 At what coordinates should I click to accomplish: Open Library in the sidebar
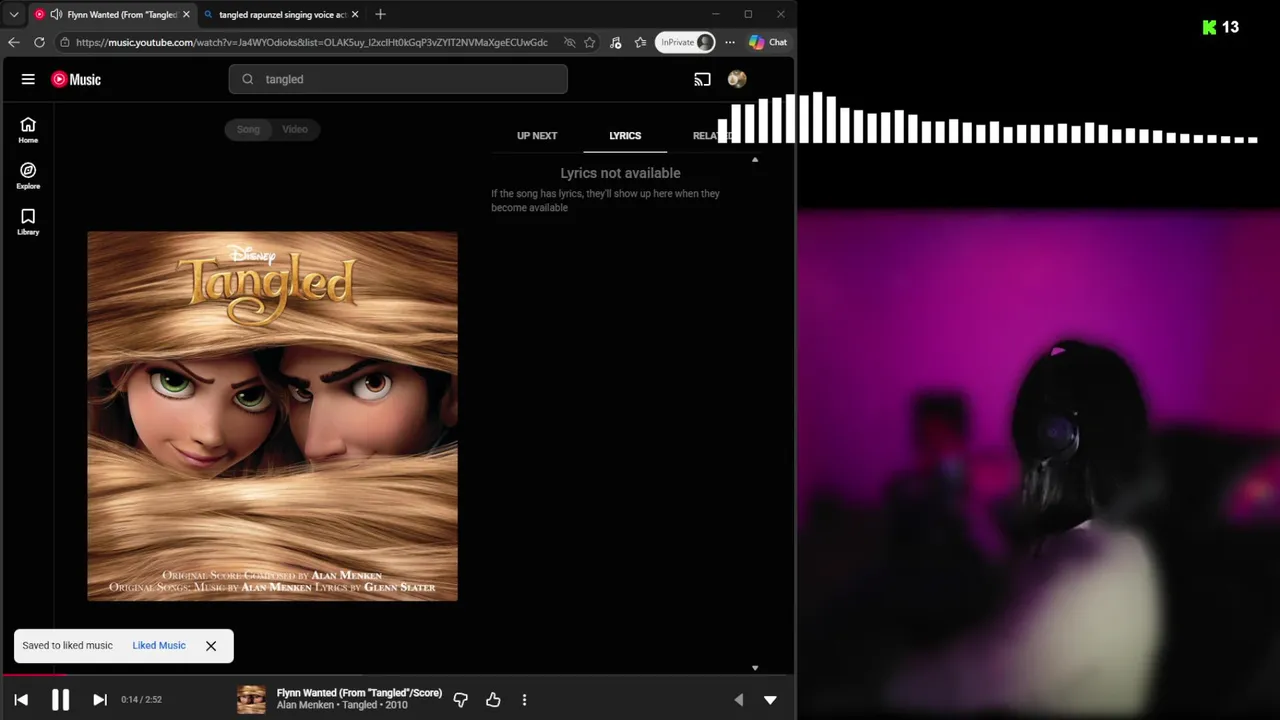coord(28,222)
